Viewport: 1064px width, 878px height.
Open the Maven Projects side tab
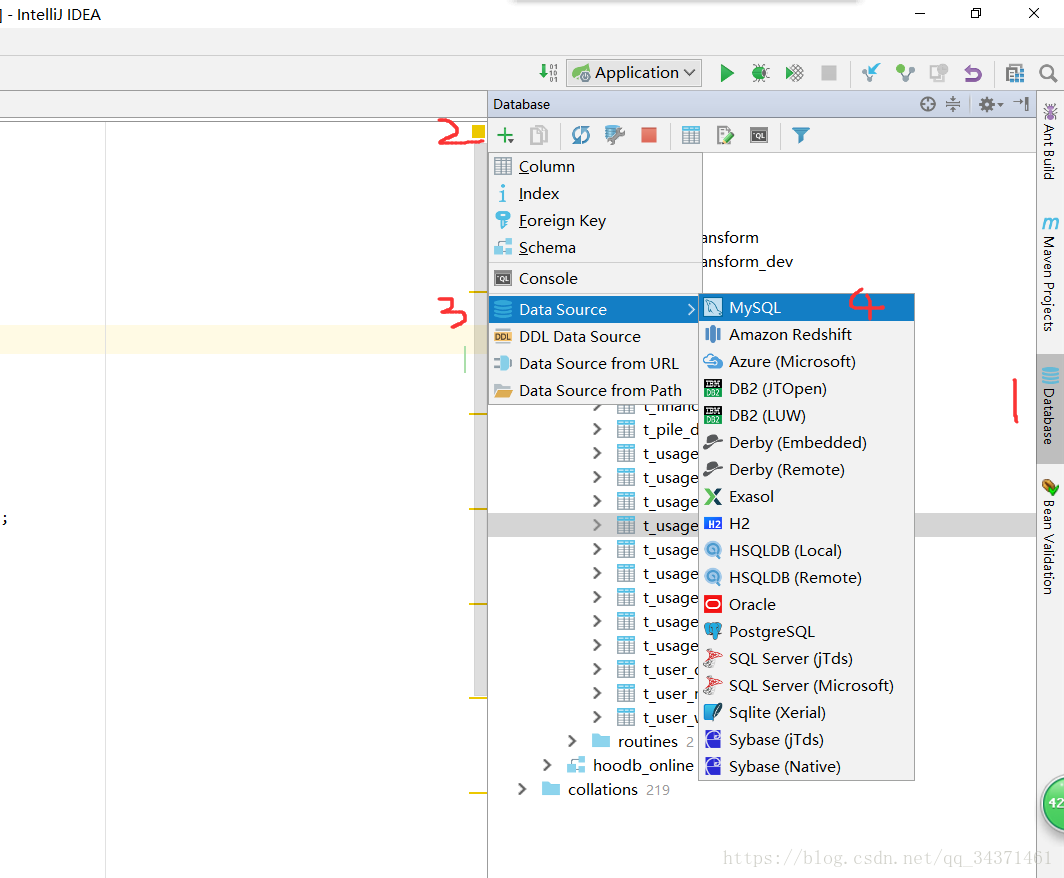(1050, 273)
